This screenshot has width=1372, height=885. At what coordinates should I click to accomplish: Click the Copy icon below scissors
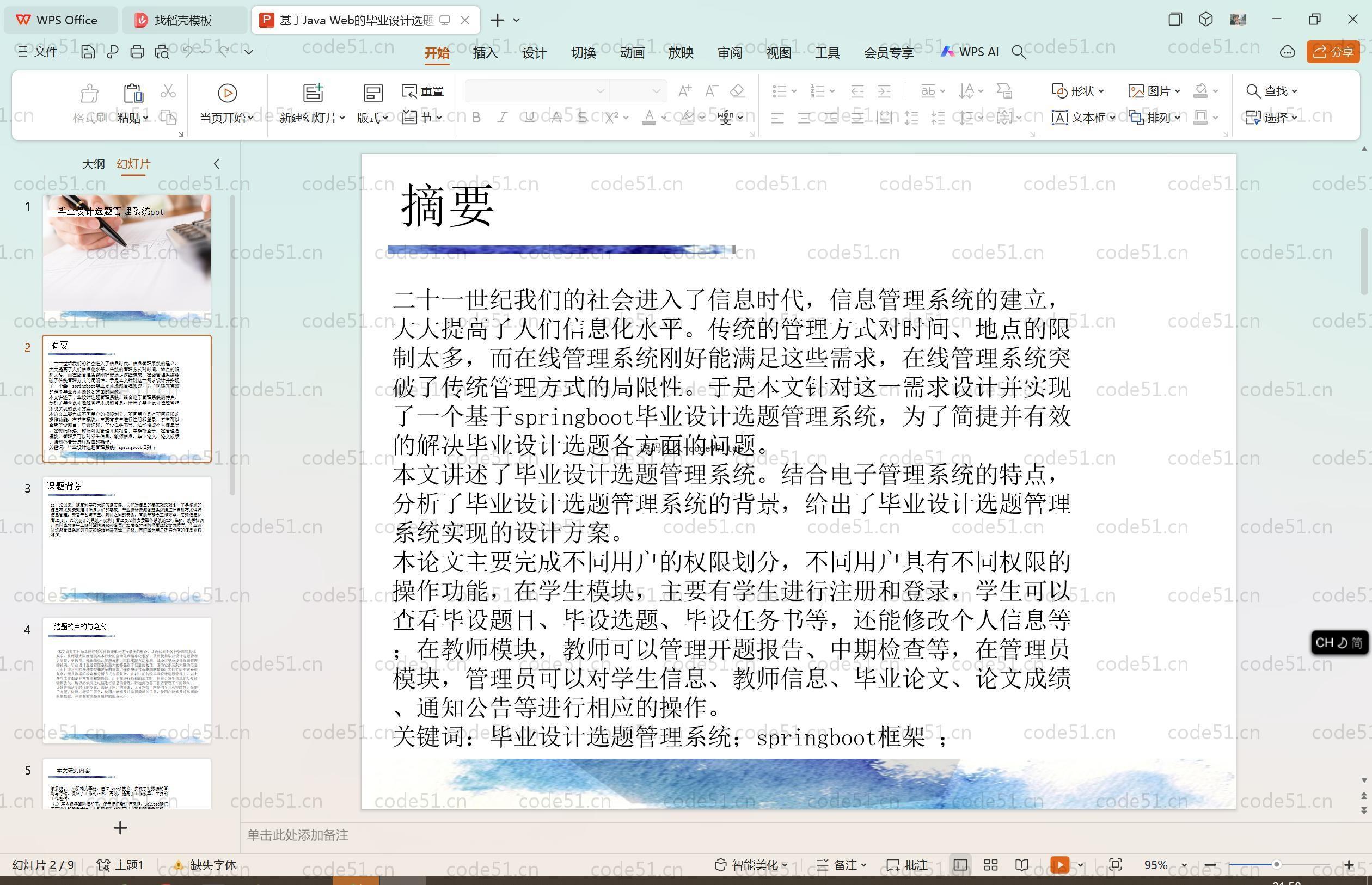(x=168, y=118)
